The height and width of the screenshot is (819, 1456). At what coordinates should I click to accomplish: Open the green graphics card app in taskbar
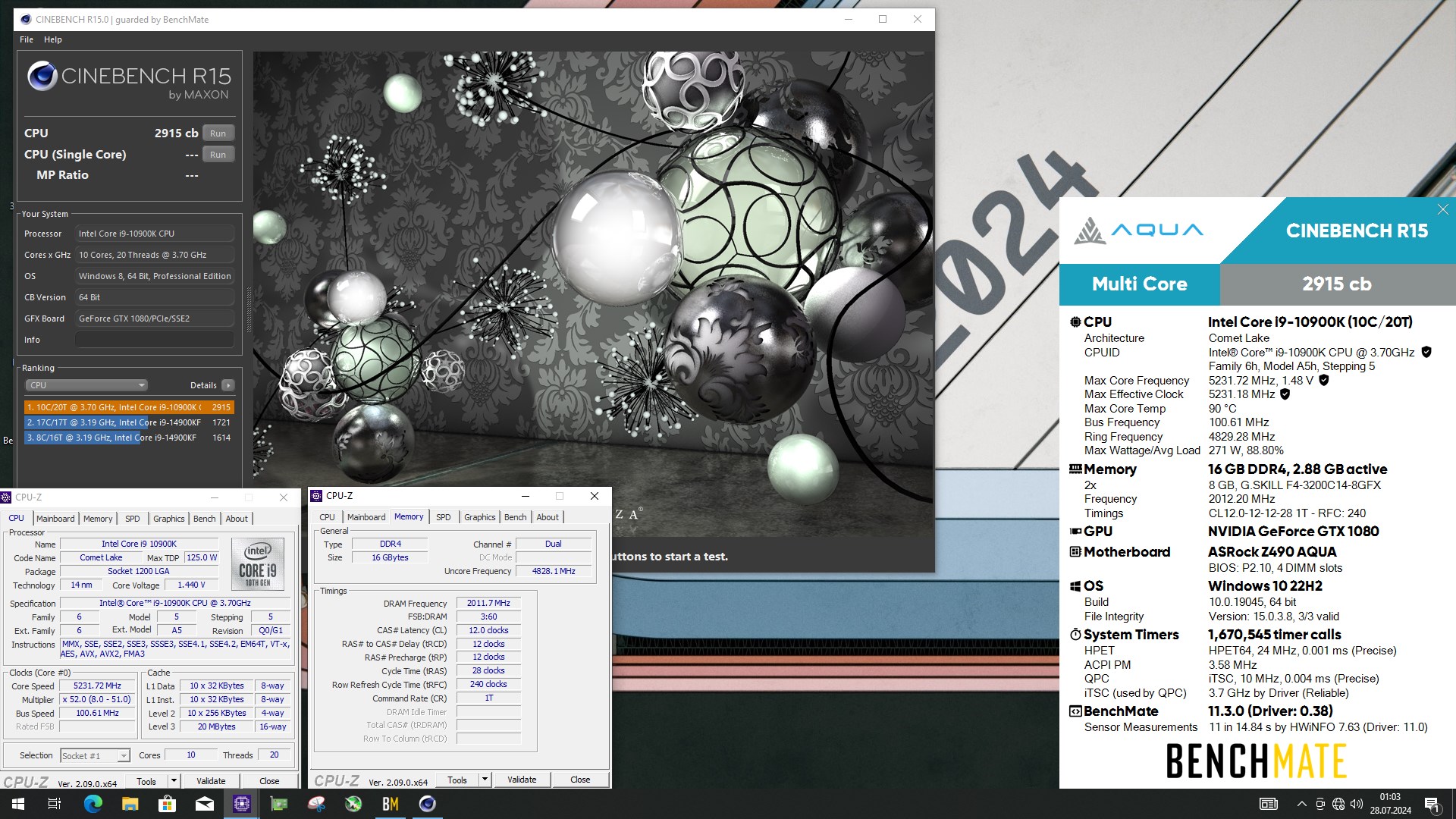[x=279, y=804]
